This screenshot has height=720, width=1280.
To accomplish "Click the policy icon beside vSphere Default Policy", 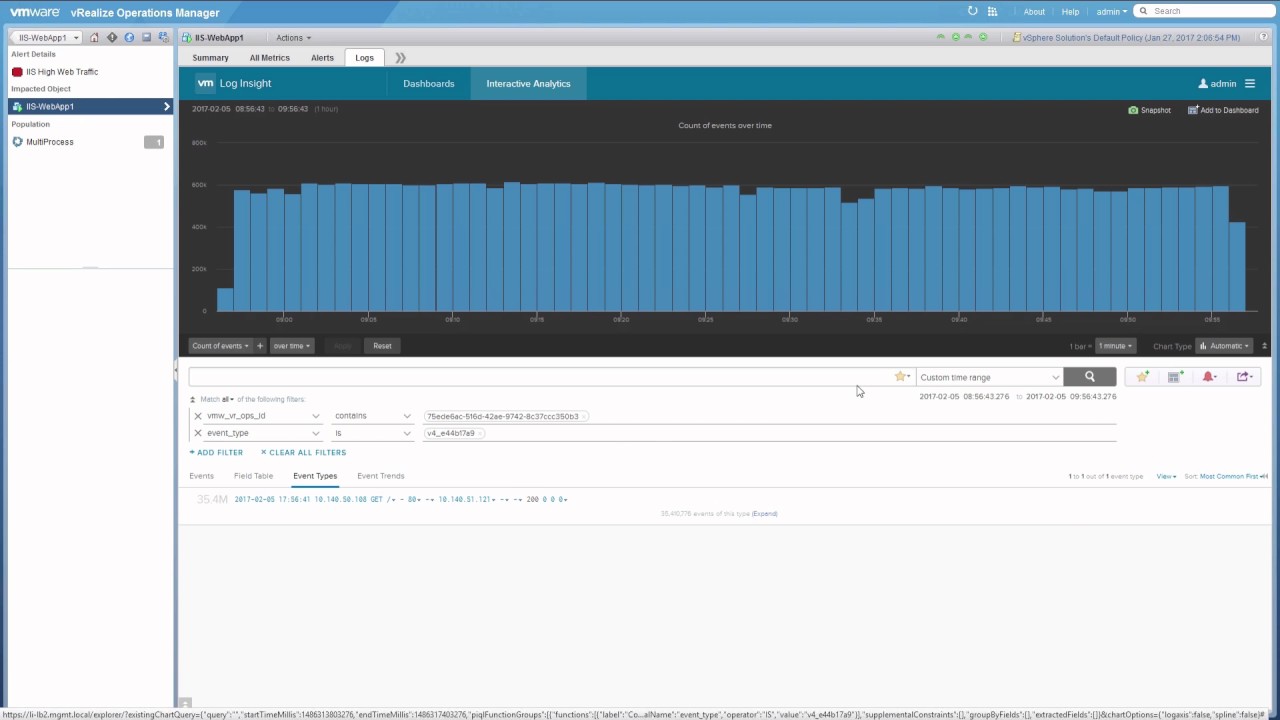I will 1017,37.
